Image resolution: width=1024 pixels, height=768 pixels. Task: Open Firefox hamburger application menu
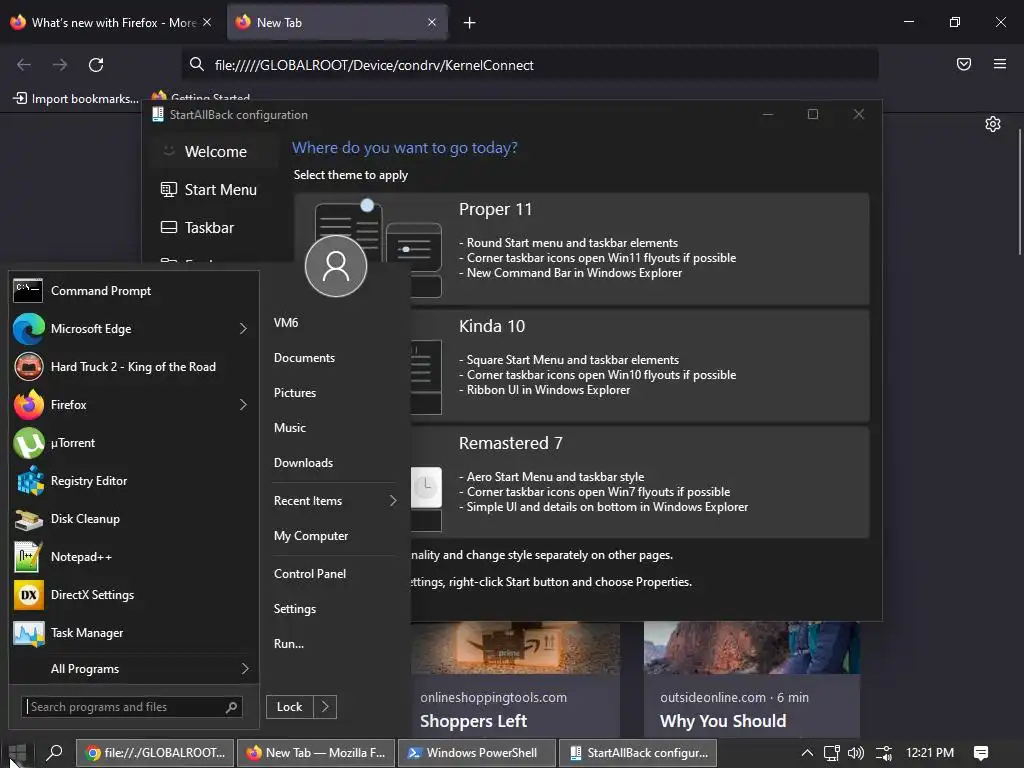[1000, 64]
